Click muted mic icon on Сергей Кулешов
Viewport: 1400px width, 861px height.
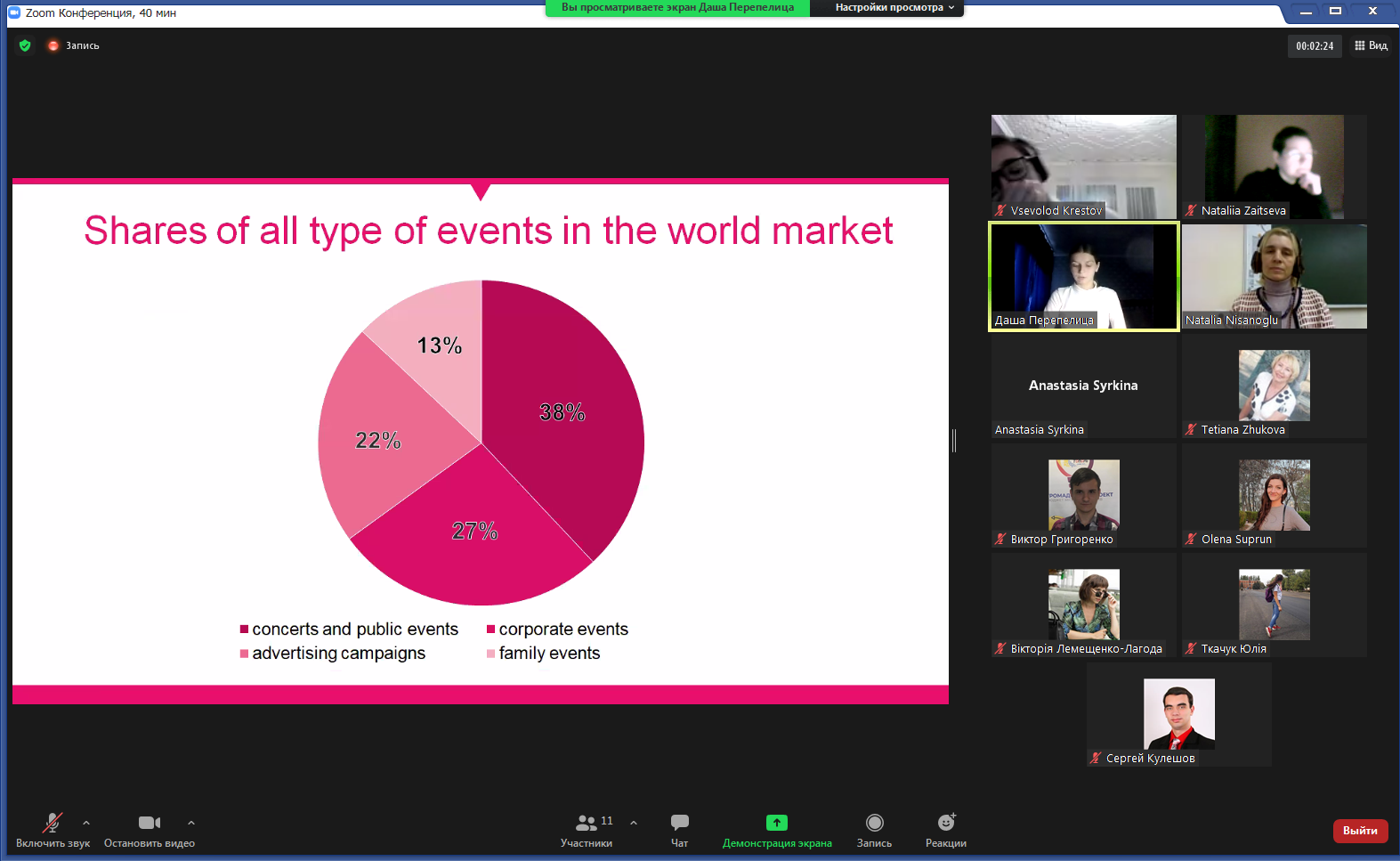click(x=1096, y=758)
